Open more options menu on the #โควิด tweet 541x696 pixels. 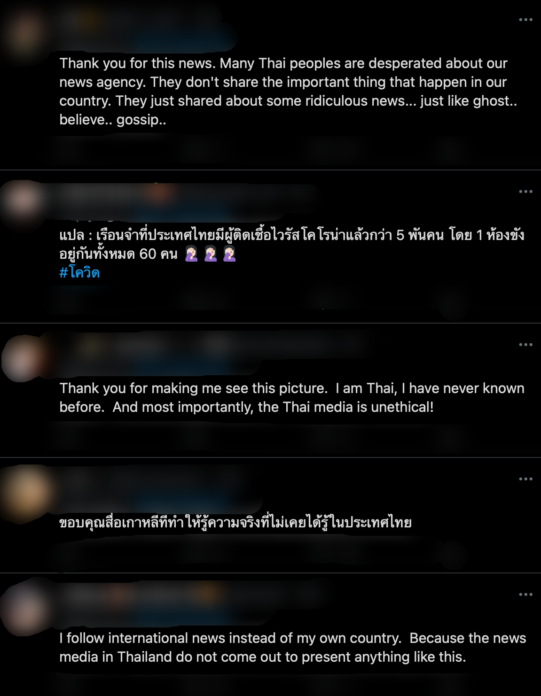525,191
